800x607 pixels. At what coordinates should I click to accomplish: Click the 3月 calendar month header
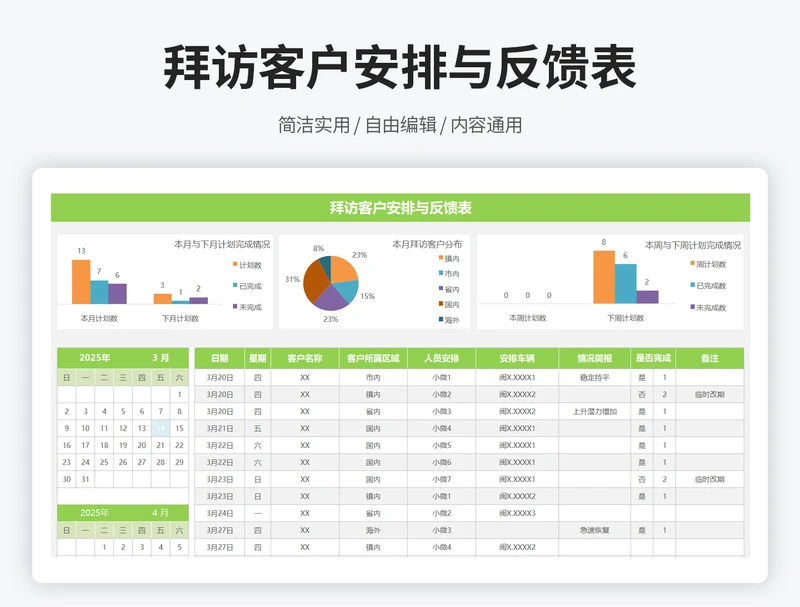pos(161,358)
